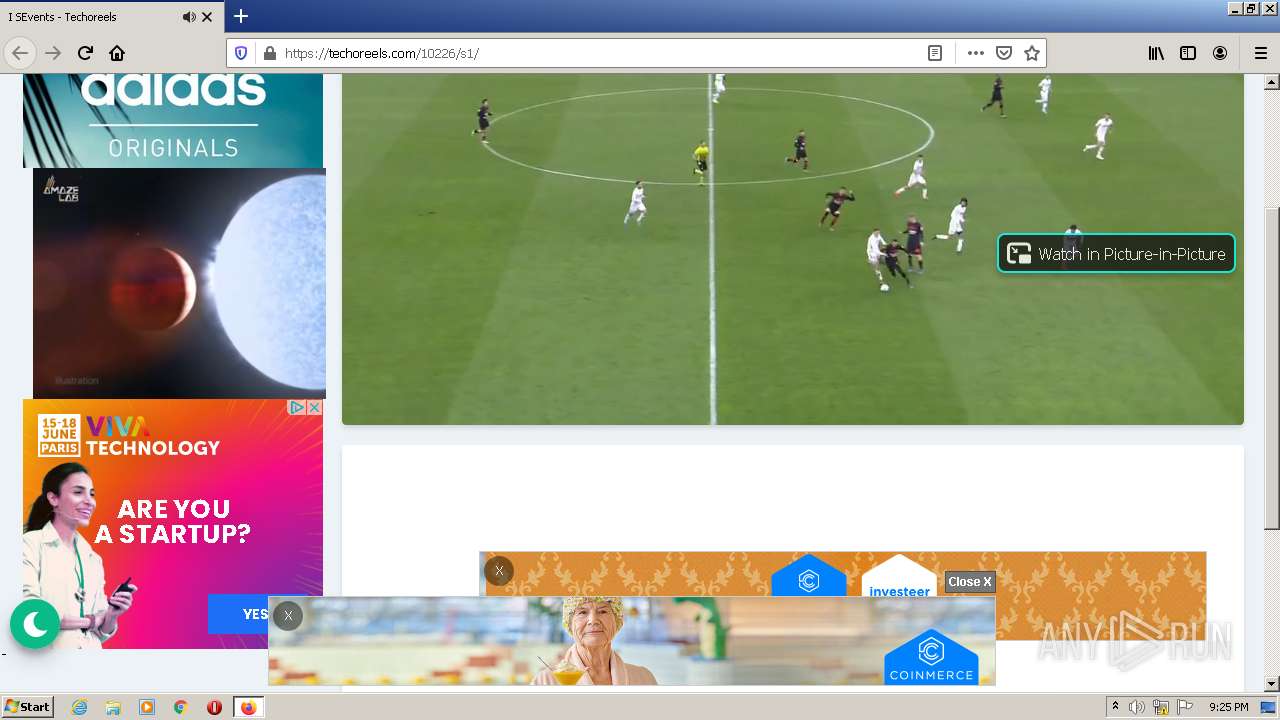Open the Firefox hamburger menu
Viewport: 1280px width, 720px height.
[1260, 53]
